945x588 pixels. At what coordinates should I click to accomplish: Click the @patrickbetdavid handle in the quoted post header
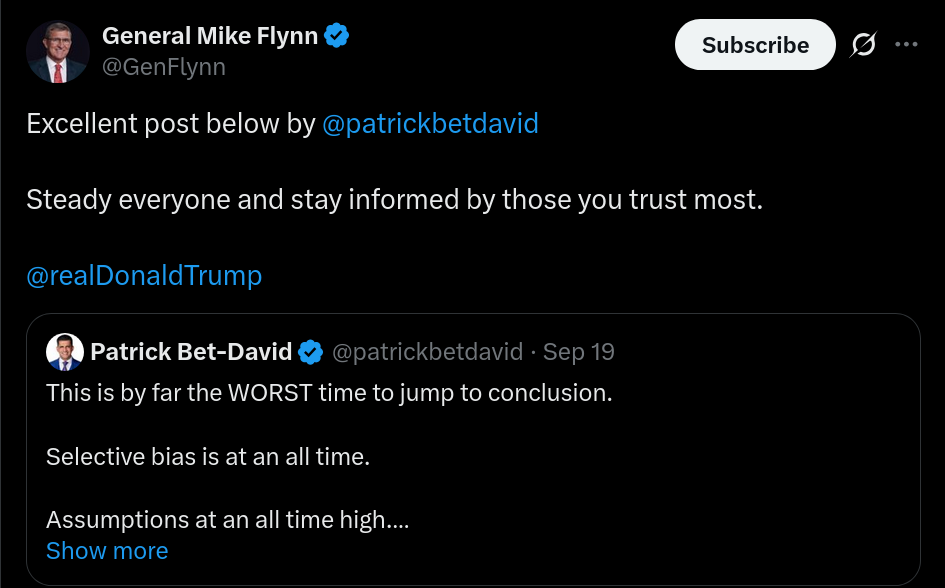point(427,352)
